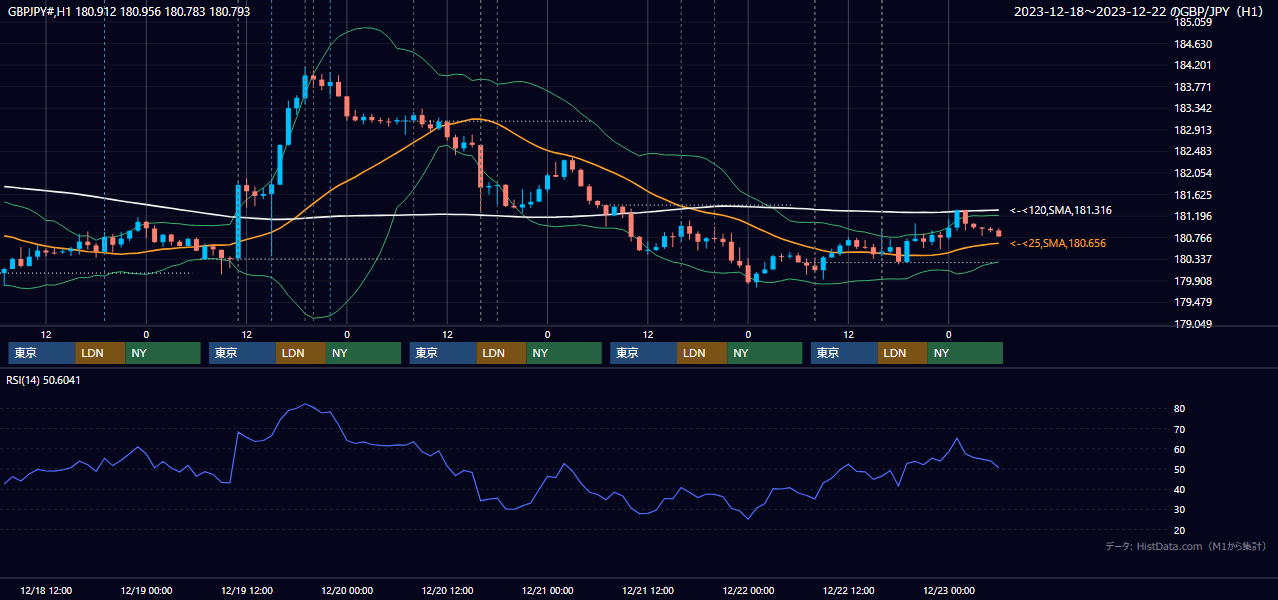The height and width of the screenshot is (600, 1278).
Task: Select 東京 session box above 12/21 12:00
Action: point(644,353)
